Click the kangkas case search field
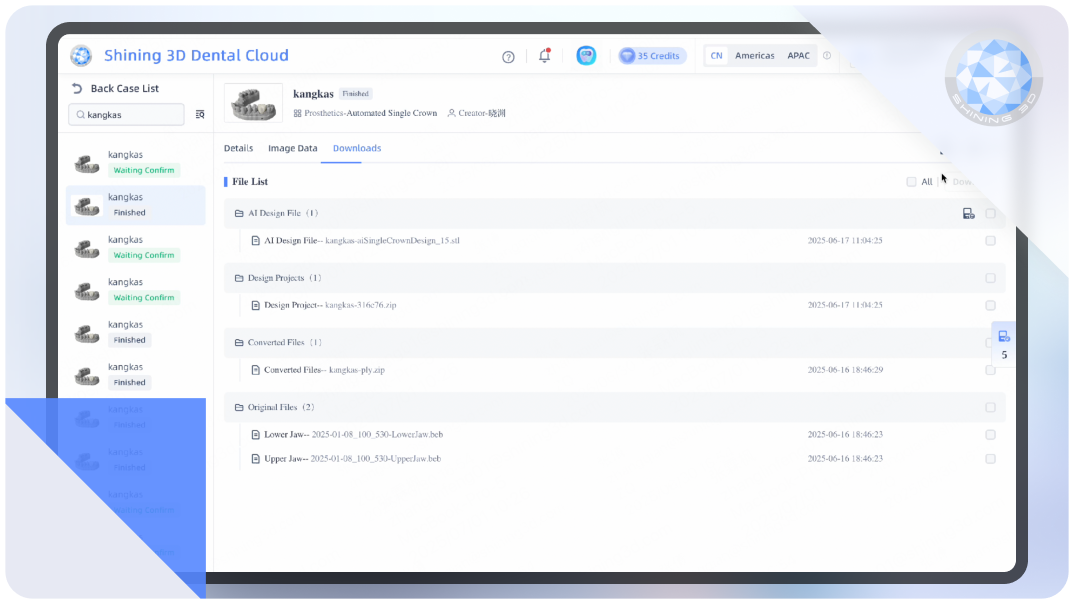 pyautogui.click(x=126, y=115)
